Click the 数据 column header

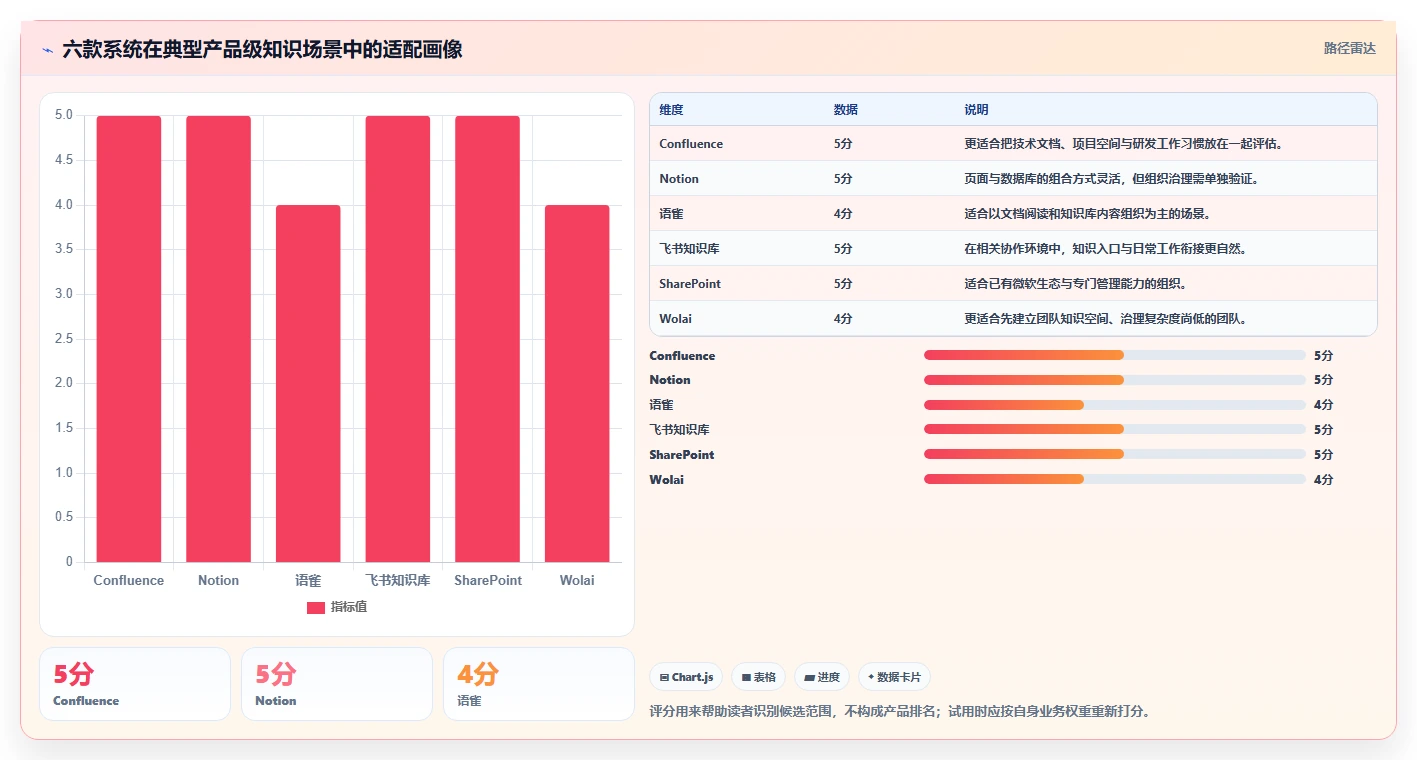coord(845,110)
